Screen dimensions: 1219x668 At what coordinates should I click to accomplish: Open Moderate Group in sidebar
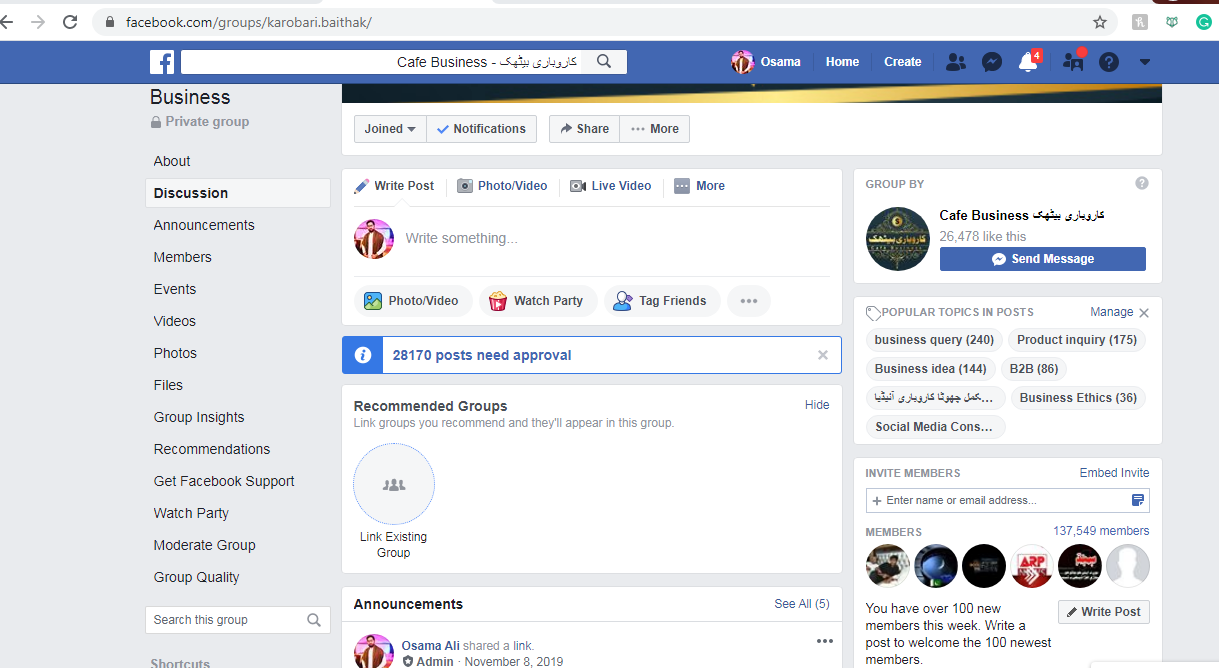pos(205,545)
